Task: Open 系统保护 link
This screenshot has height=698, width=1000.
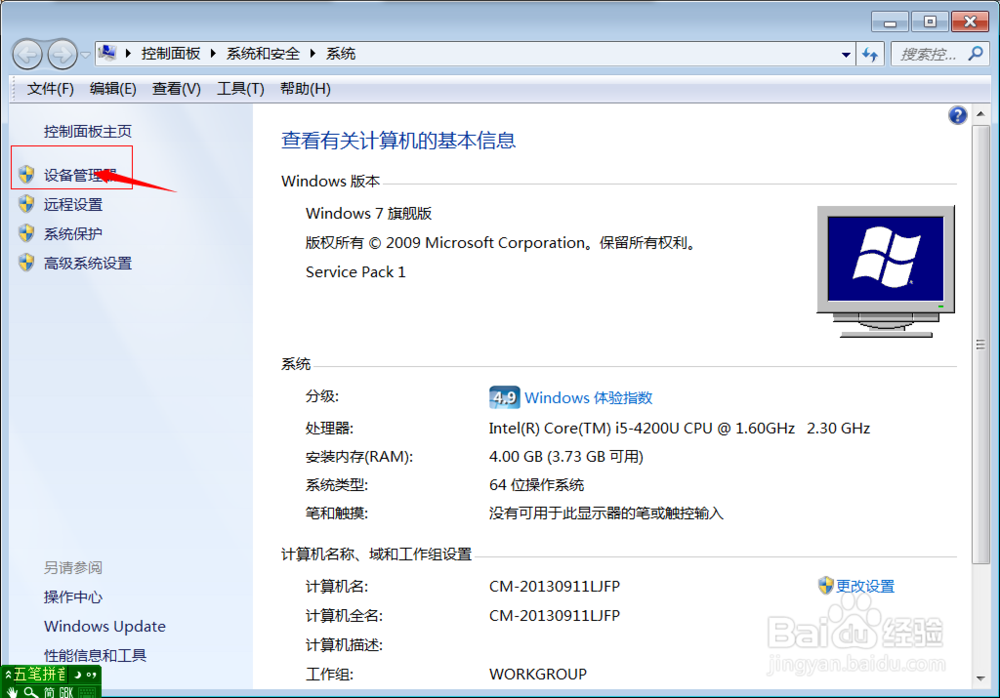Action: point(73,234)
